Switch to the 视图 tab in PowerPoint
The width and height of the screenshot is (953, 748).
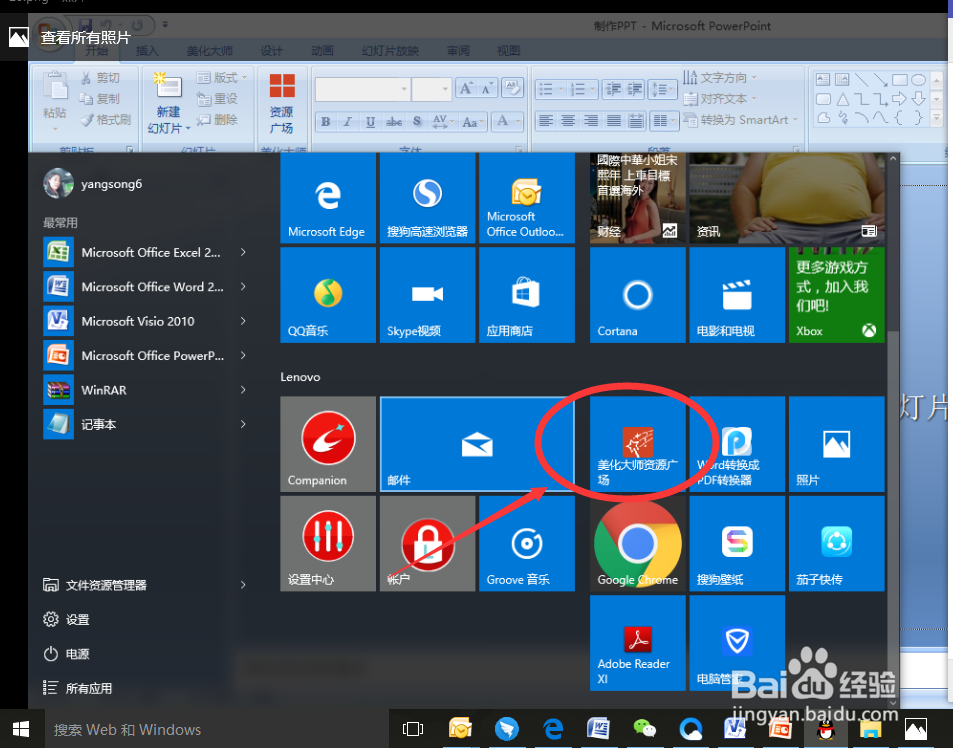click(508, 50)
